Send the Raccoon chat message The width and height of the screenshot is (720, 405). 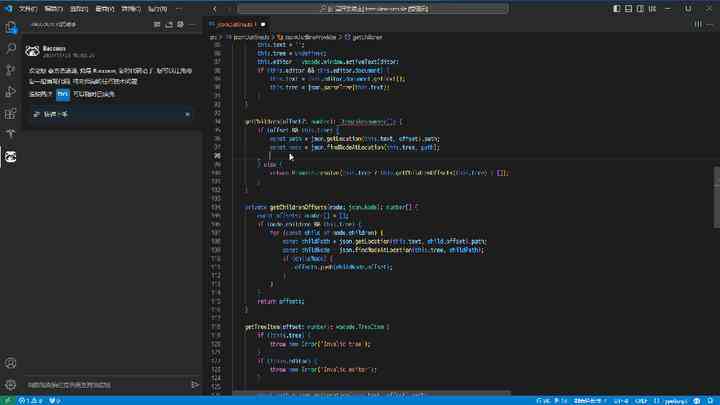coord(195,384)
